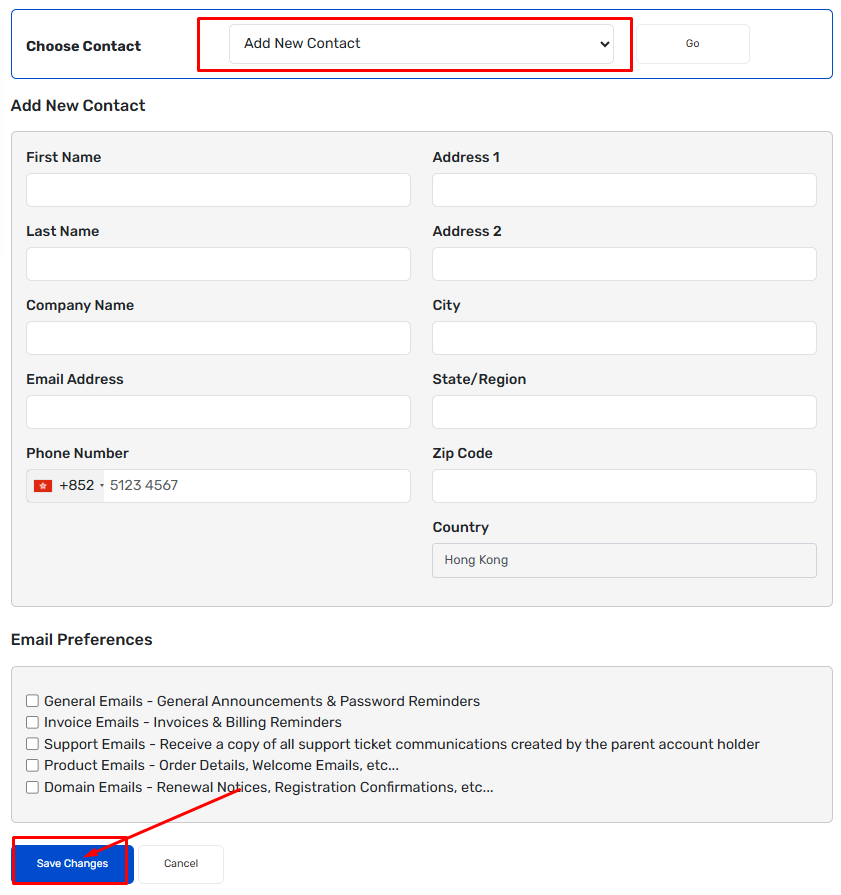Screen dimensions: 841x895
Task: Select the Domain Emails checkbox
Action: point(33,787)
